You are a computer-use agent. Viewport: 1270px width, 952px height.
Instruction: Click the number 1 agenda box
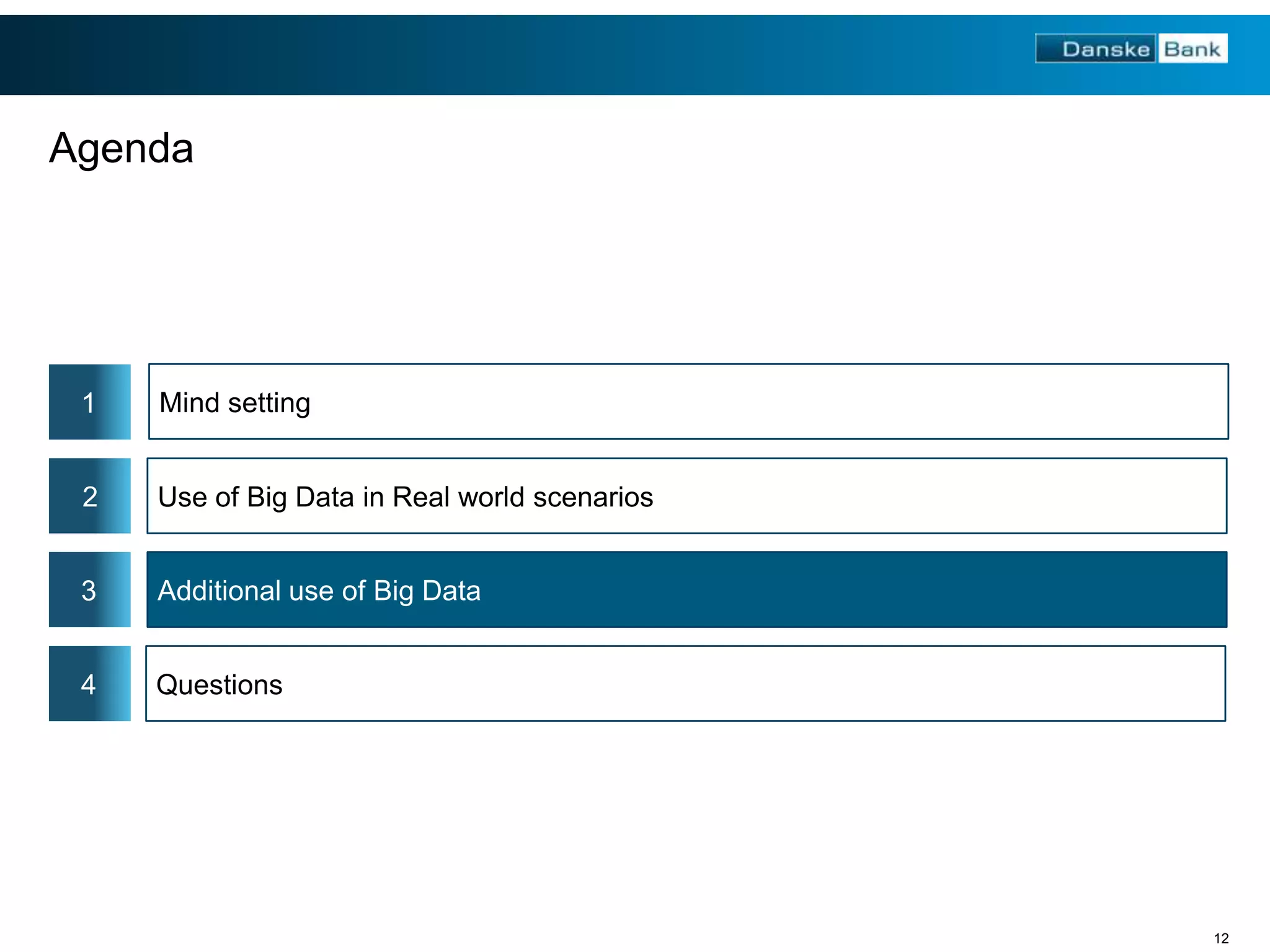(x=90, y=402)
